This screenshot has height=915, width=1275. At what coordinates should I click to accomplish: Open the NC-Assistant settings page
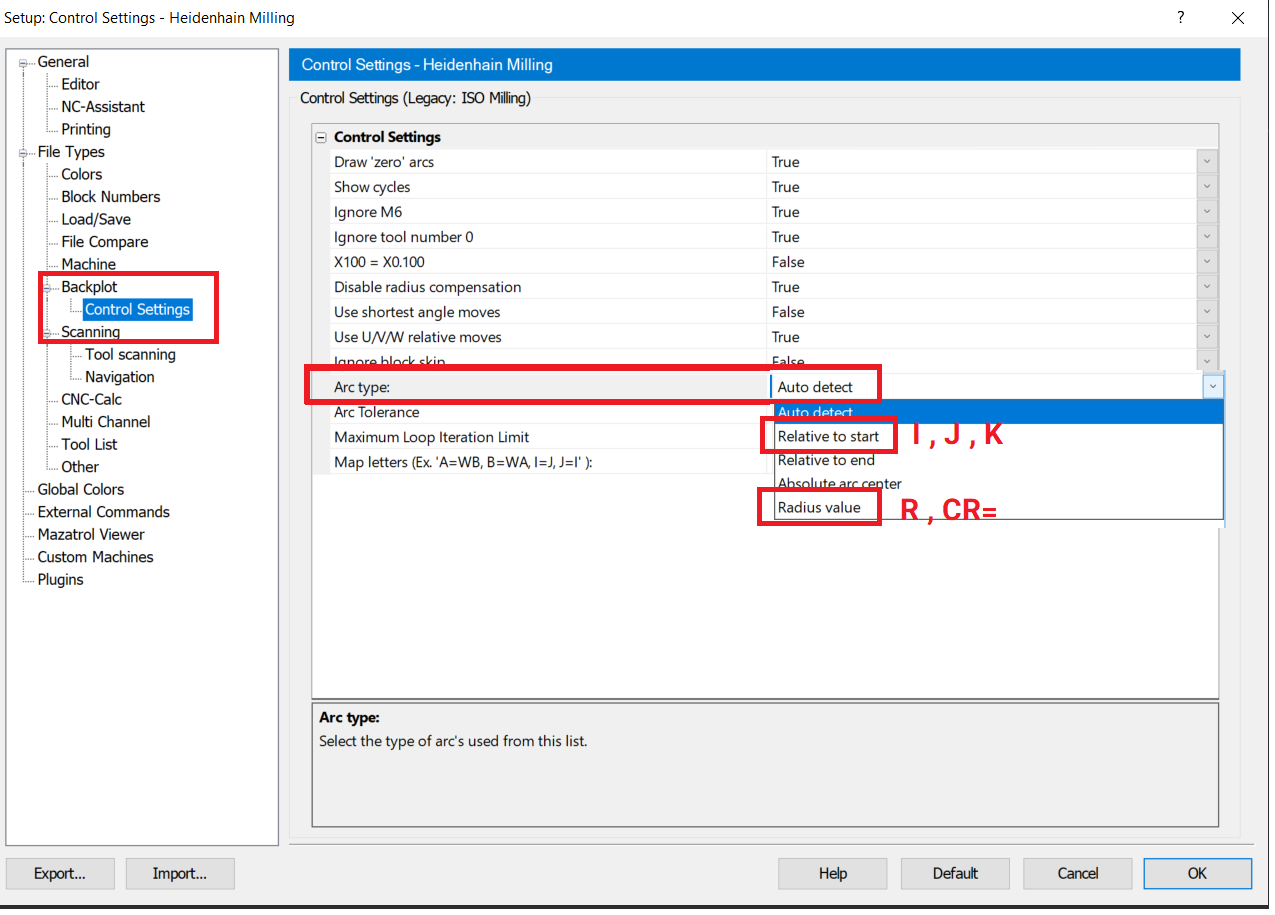[103, 107]
